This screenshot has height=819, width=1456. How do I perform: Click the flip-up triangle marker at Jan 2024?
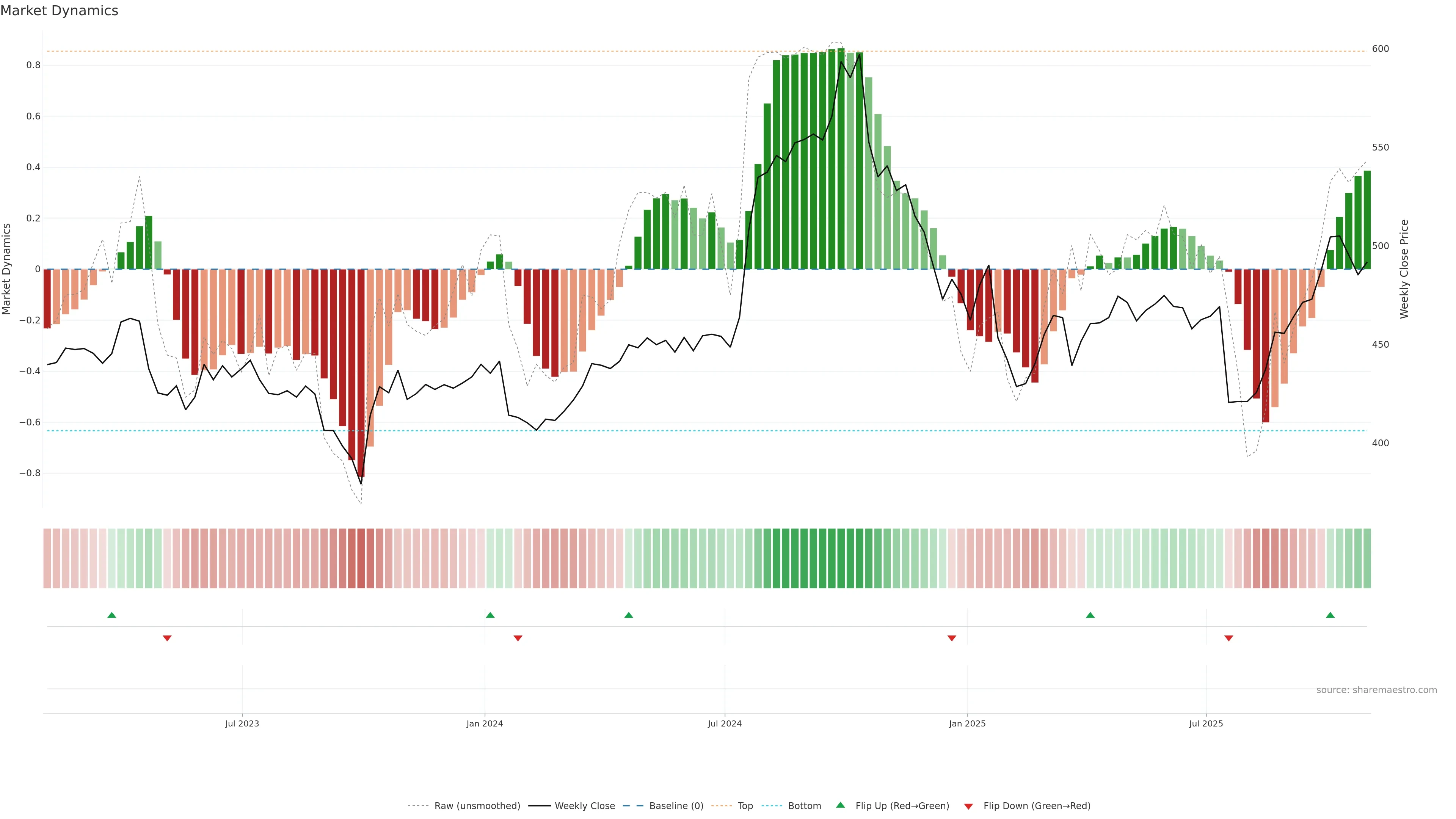point(490,615)
